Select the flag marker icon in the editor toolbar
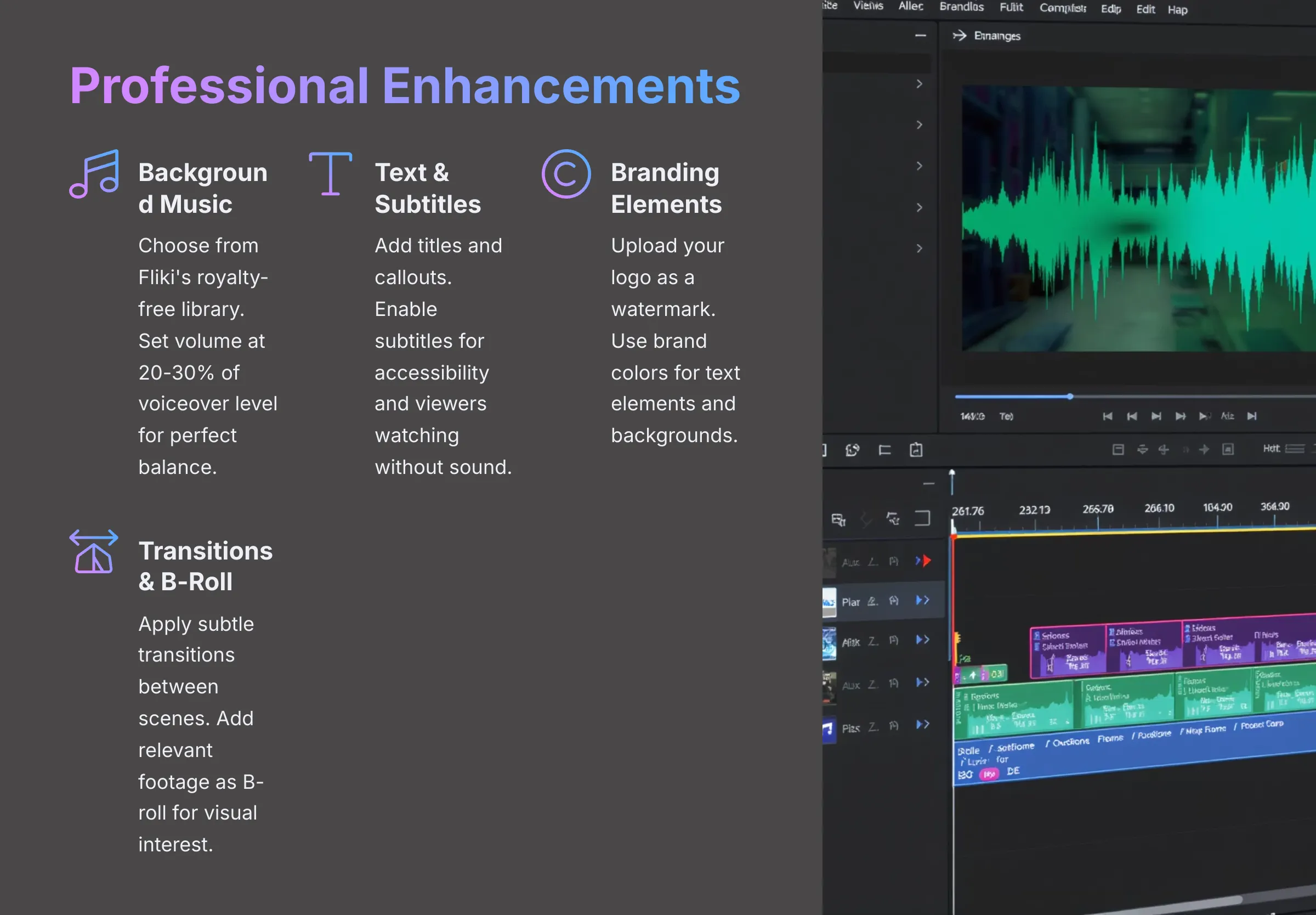Screen dimensions: 1316x915 coord(884,450)
